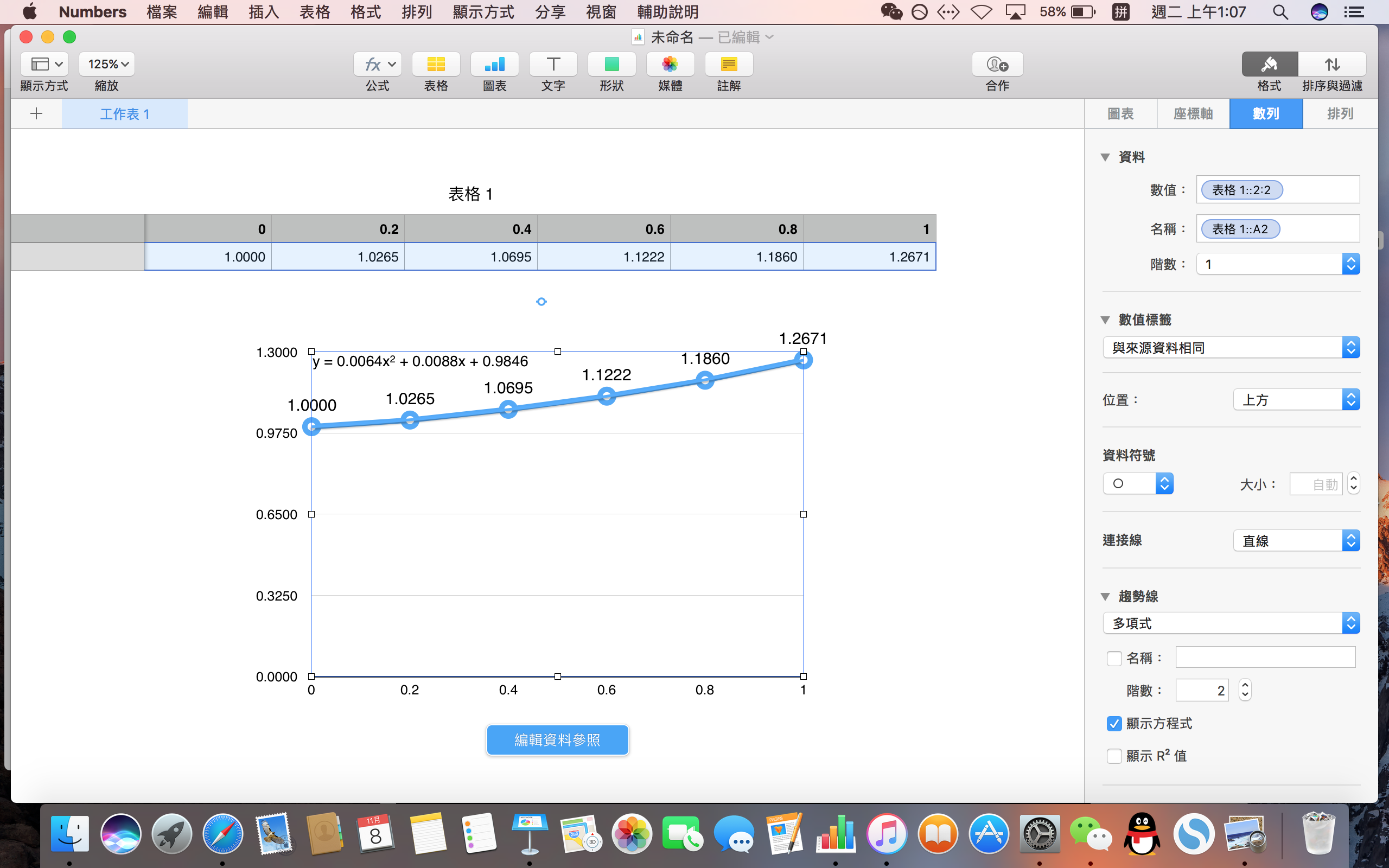1389x868 pixels.
Task: Open the 連接線 dropdown showing 直線
Action: tap(1296, 541)
